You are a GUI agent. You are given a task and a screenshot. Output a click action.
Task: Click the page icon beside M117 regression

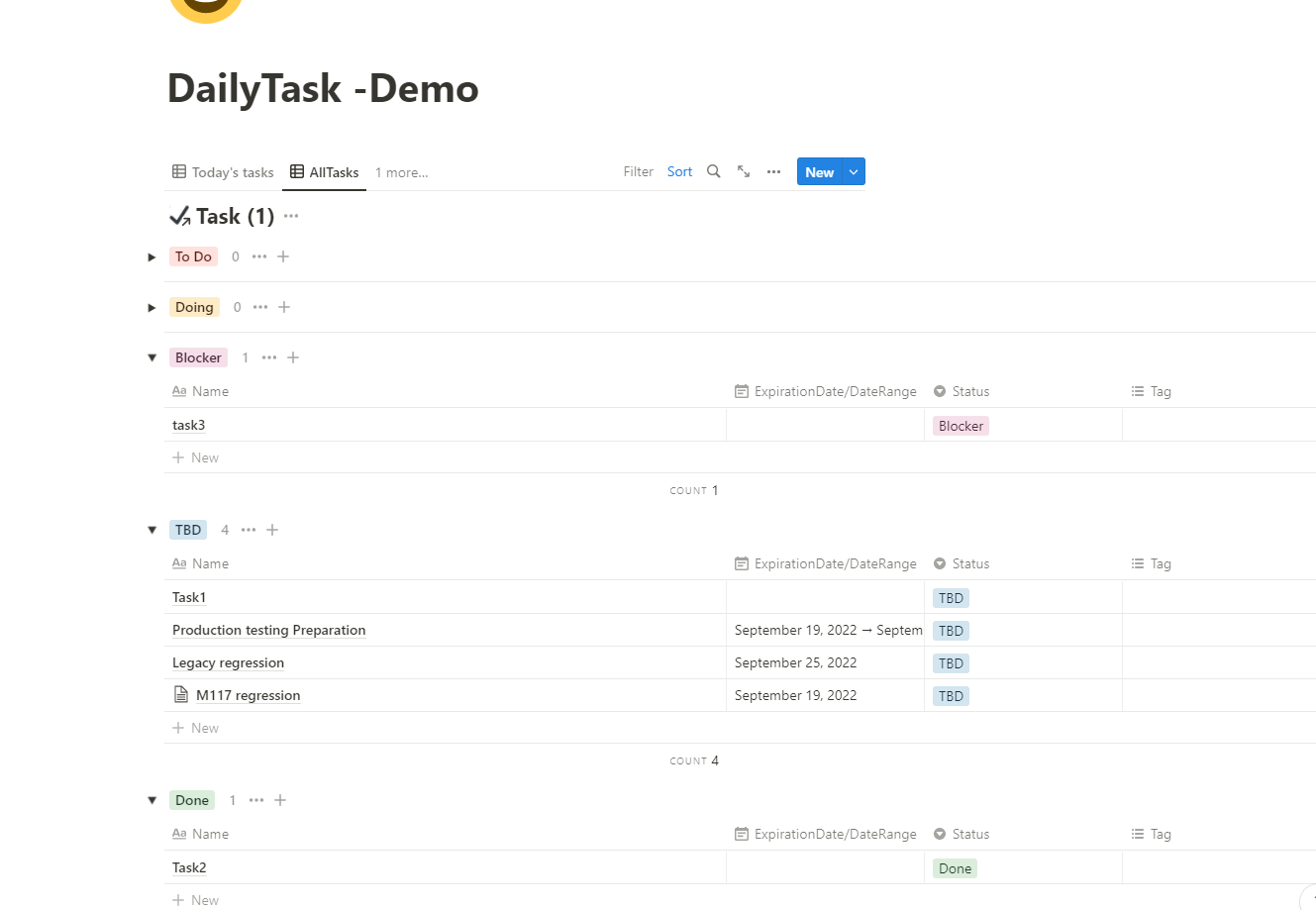pos(180,694)
